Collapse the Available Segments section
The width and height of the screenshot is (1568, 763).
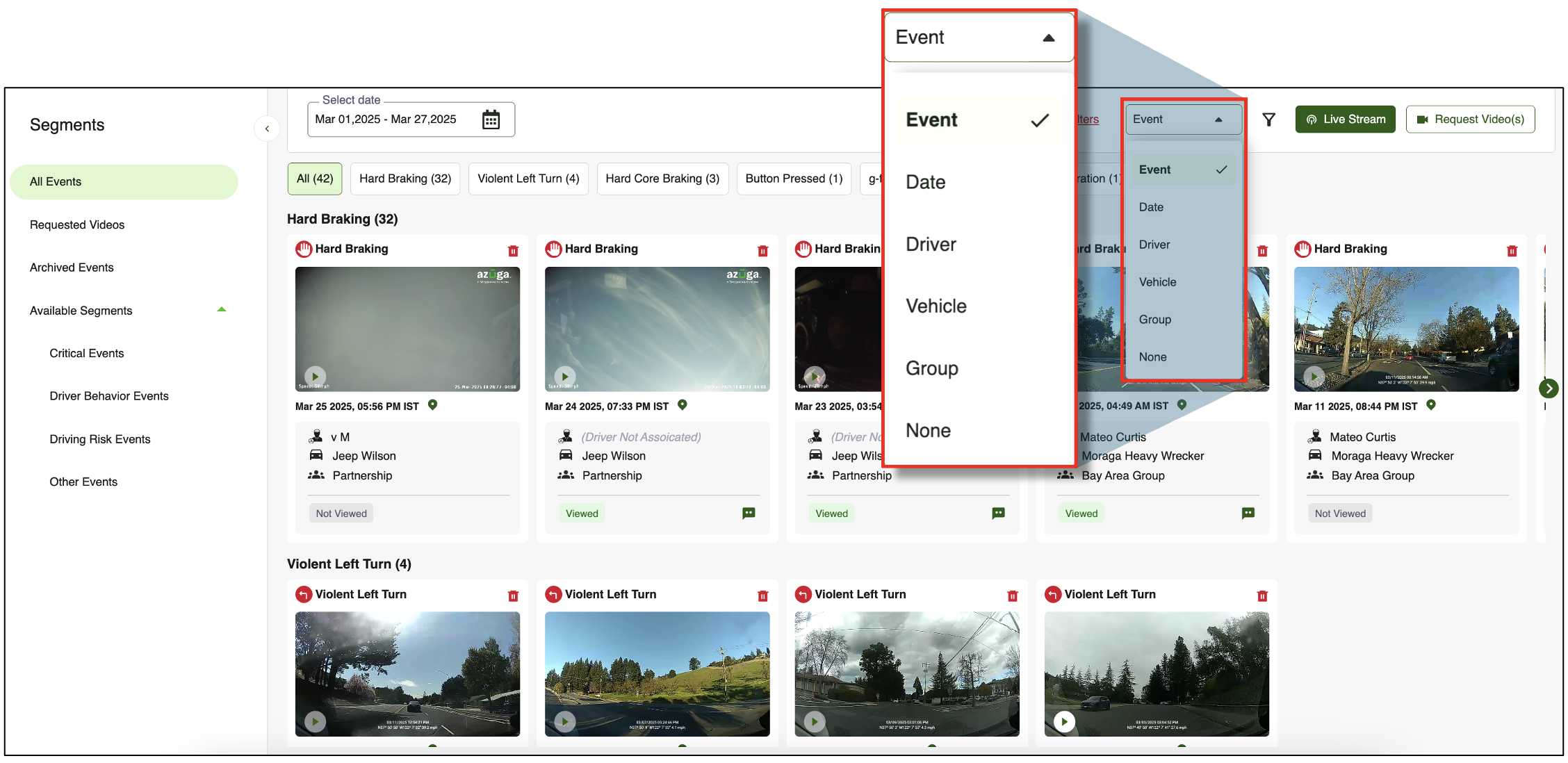point(221,310)
